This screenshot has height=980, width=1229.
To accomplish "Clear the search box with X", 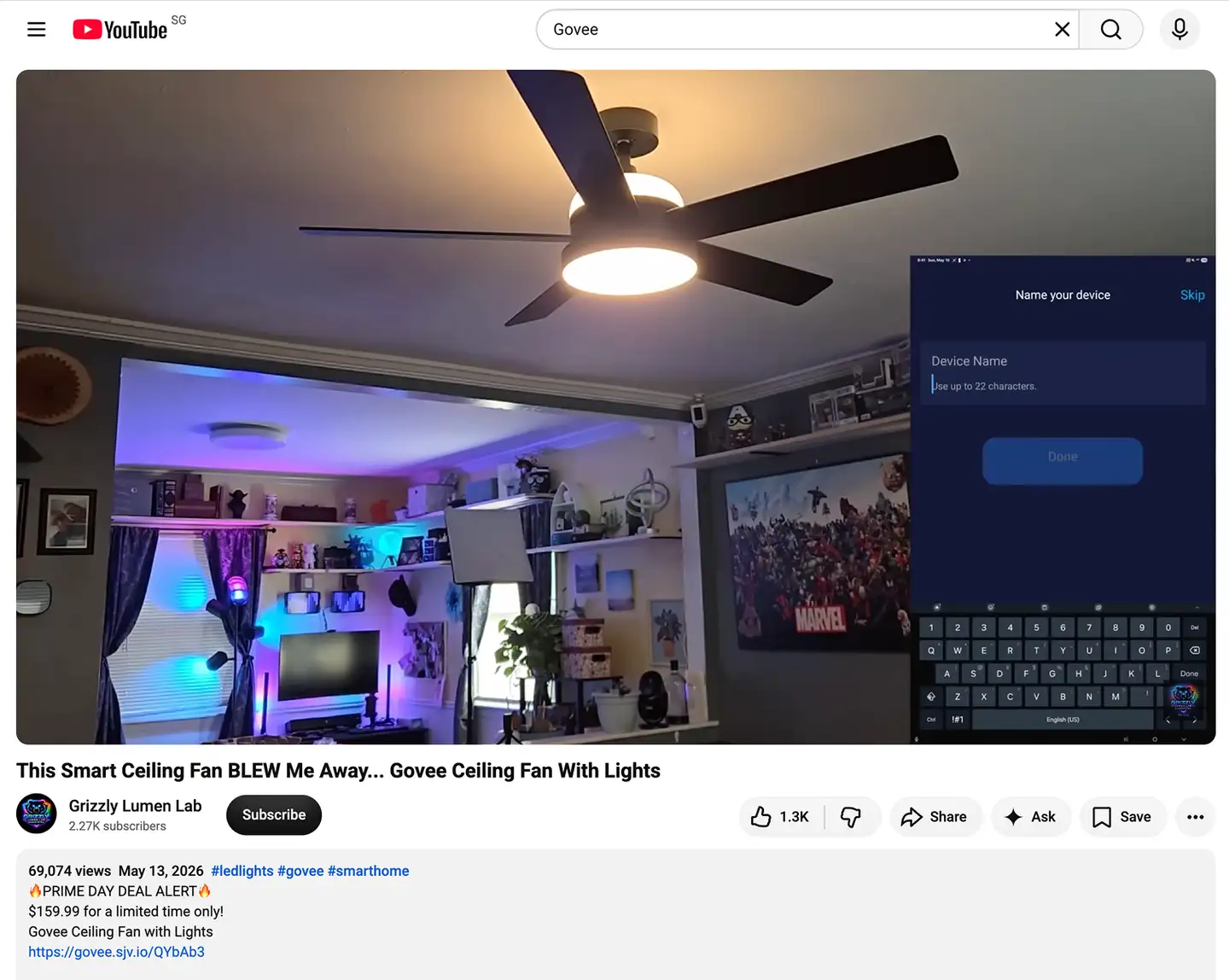I will 1062,30.
